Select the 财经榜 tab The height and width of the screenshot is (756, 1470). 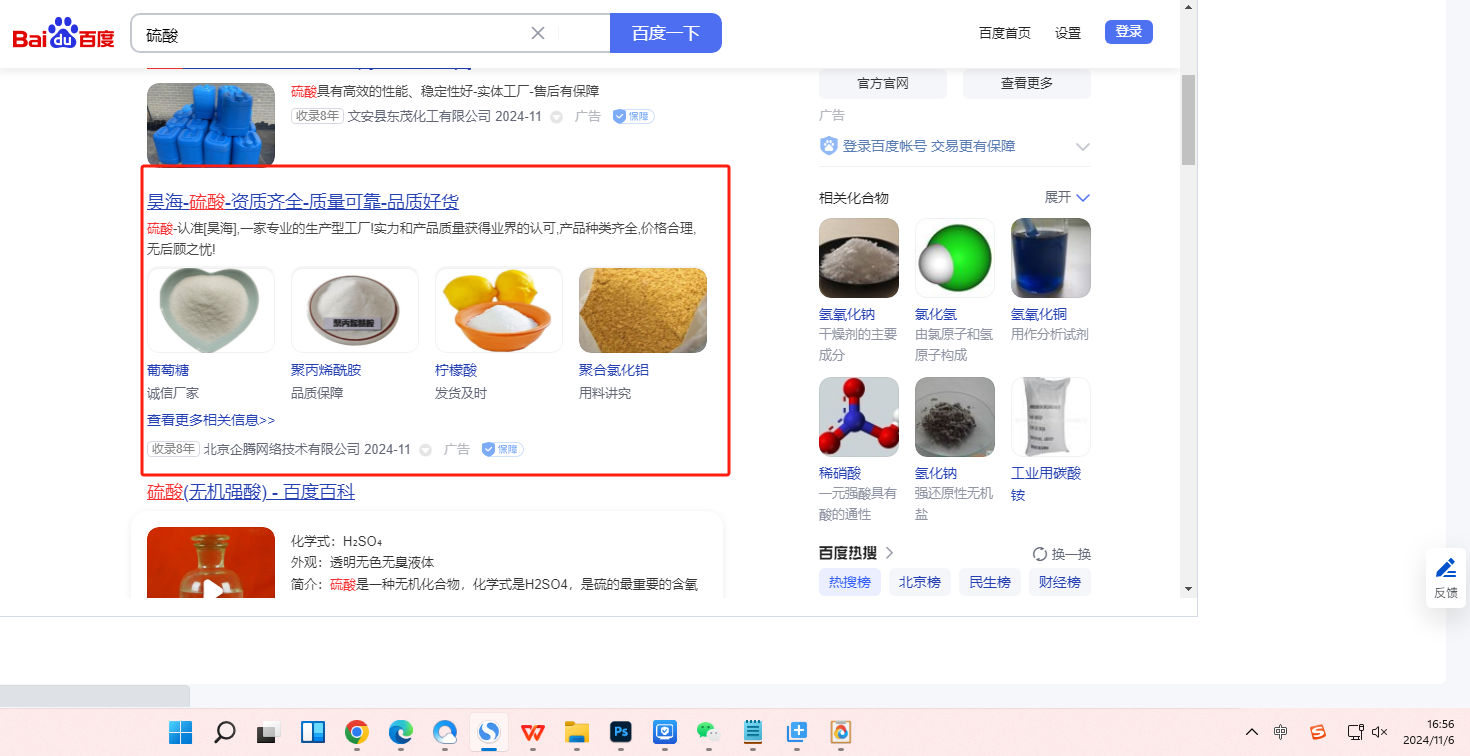pos(1060,582)
